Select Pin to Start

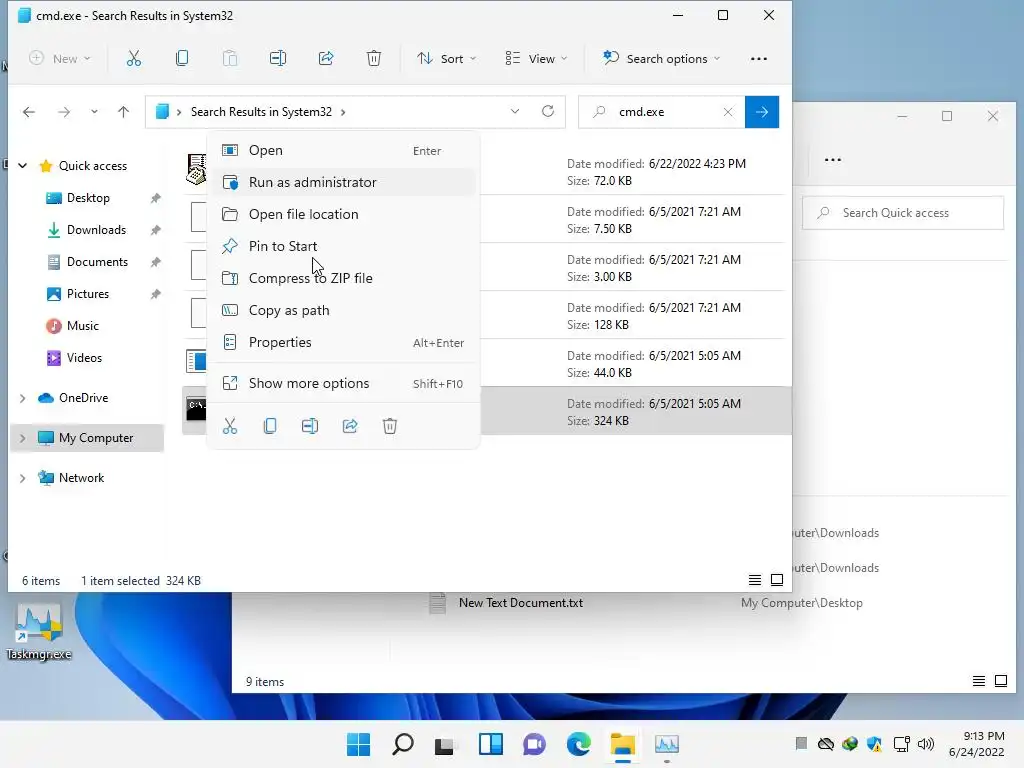point(344,246)
